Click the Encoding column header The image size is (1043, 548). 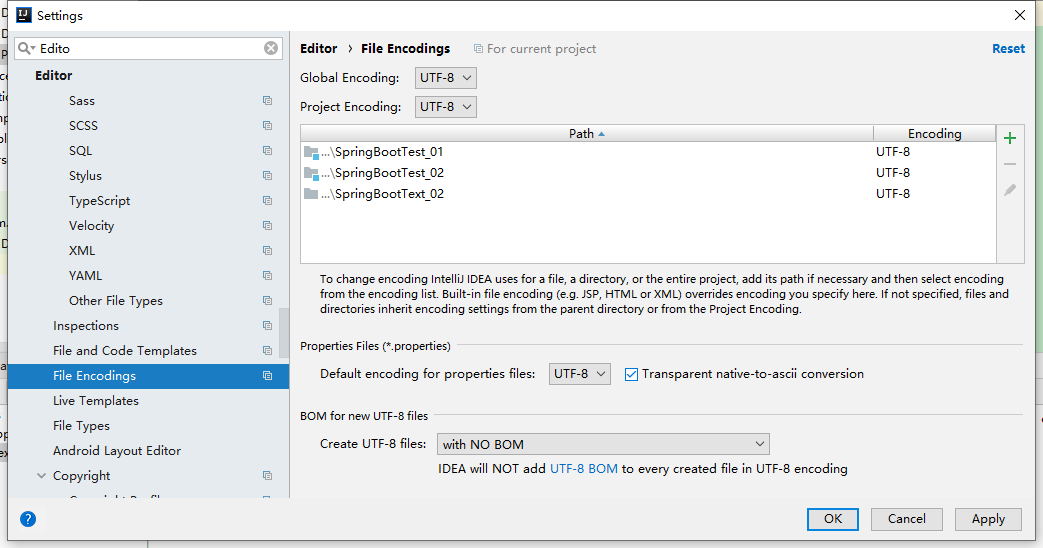tap(935, 134)
